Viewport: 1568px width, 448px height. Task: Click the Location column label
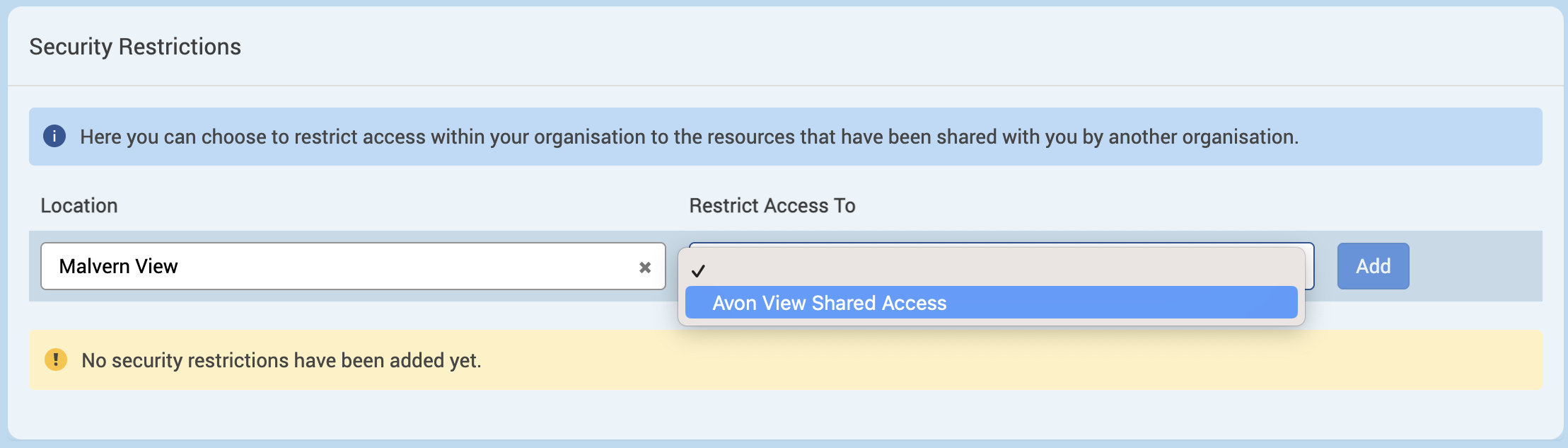point(79,206)
